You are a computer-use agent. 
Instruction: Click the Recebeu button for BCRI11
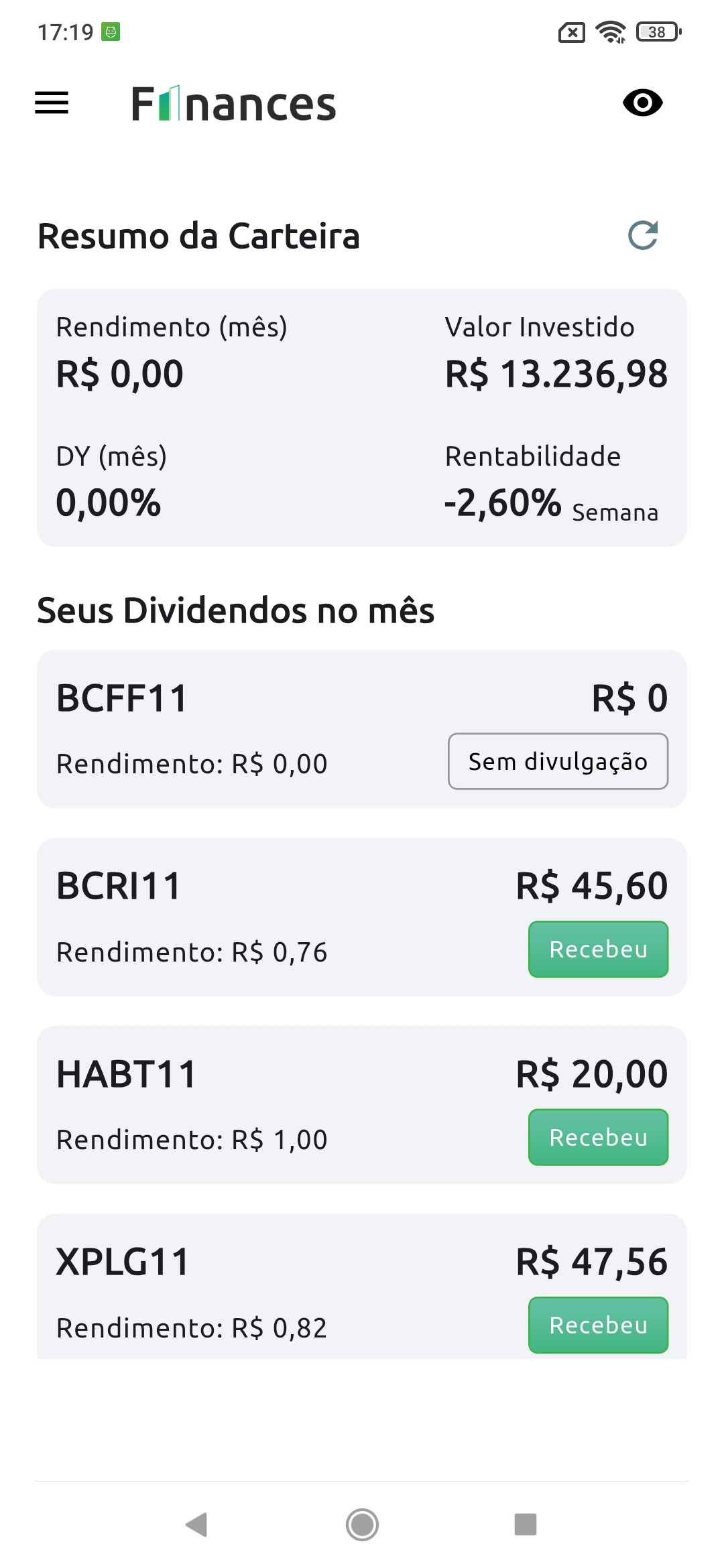pos(598,949)
